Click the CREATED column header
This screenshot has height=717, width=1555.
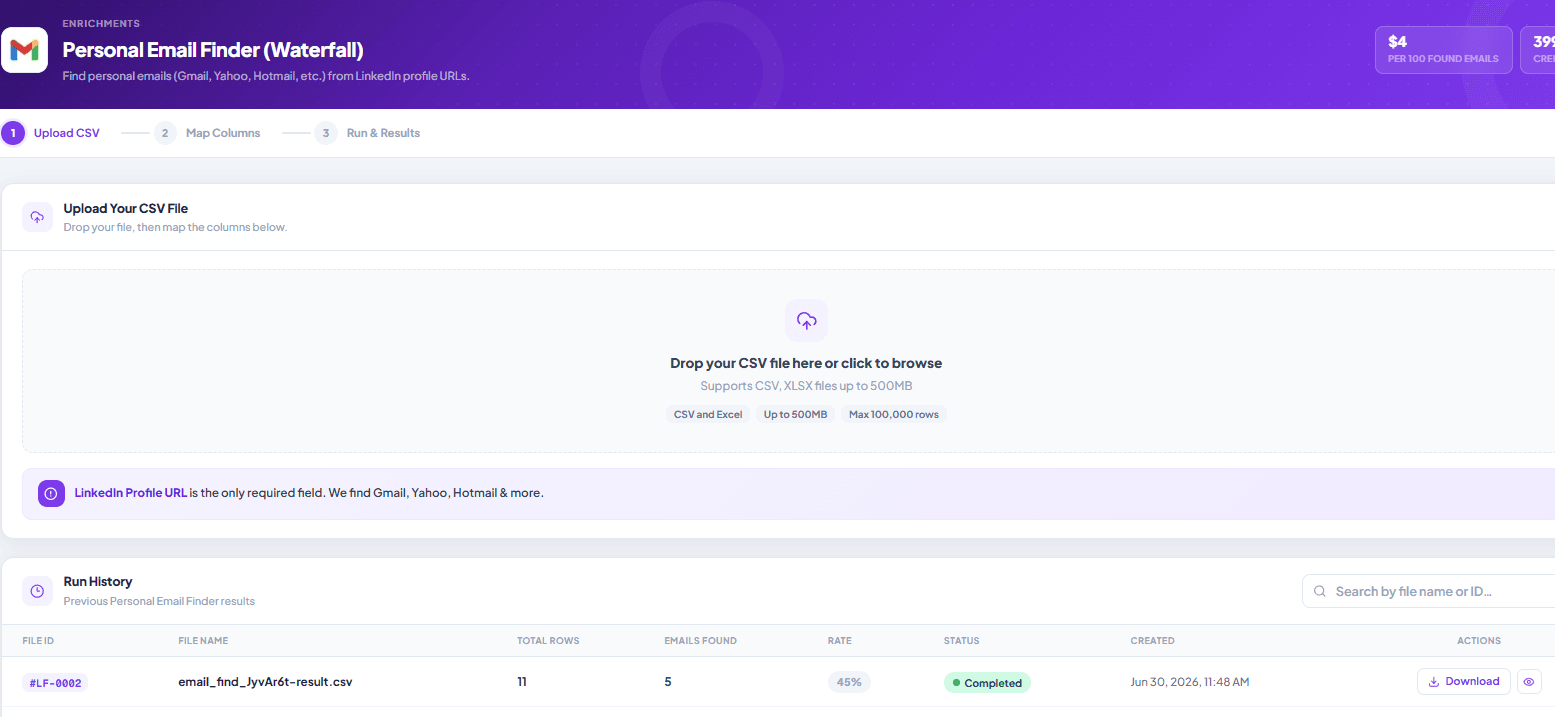(1153, 641)
